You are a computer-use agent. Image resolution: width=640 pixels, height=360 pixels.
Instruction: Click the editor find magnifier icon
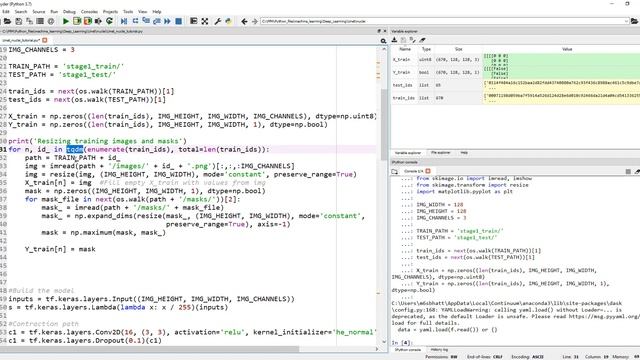pos(383,41)
